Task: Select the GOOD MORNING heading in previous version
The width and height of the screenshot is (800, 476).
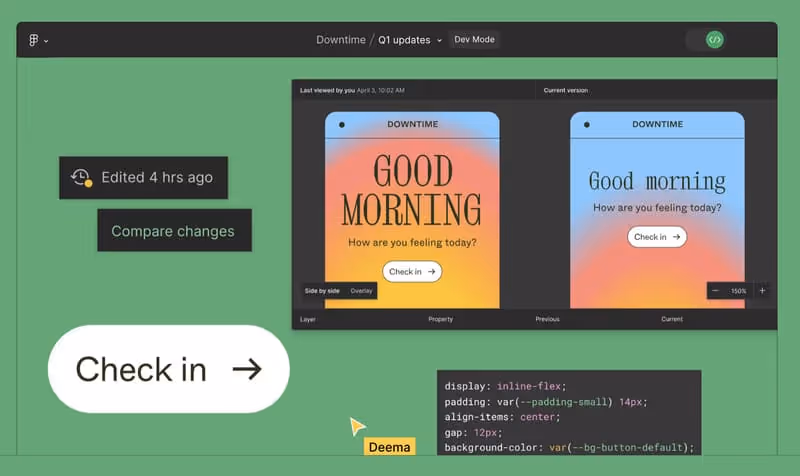Action: coord(412,190)
